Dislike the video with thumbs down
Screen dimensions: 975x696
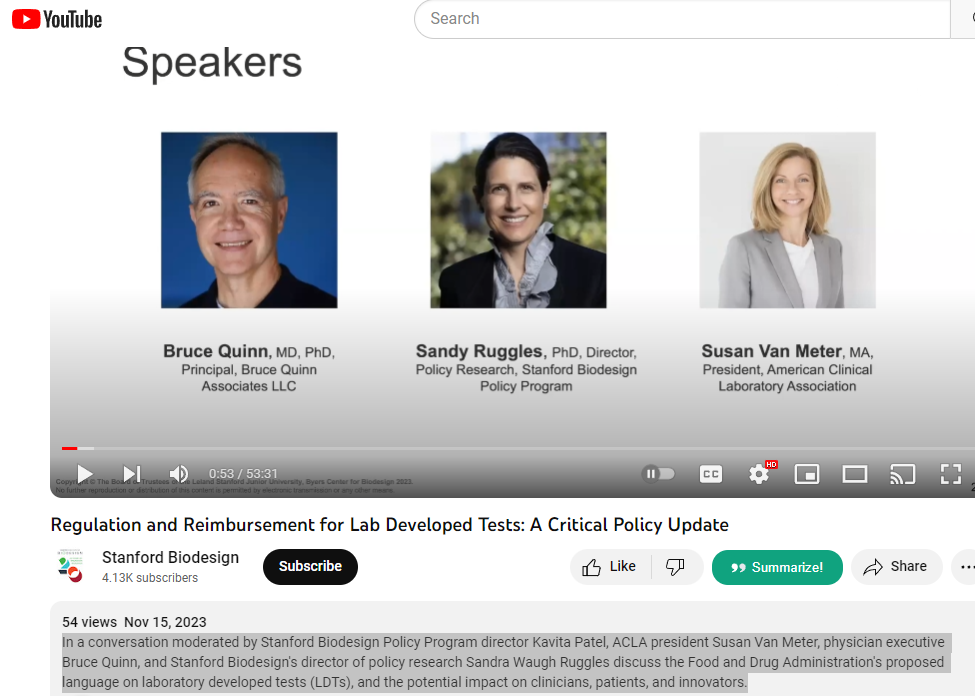pyautogui.click(x=677, y=567)
